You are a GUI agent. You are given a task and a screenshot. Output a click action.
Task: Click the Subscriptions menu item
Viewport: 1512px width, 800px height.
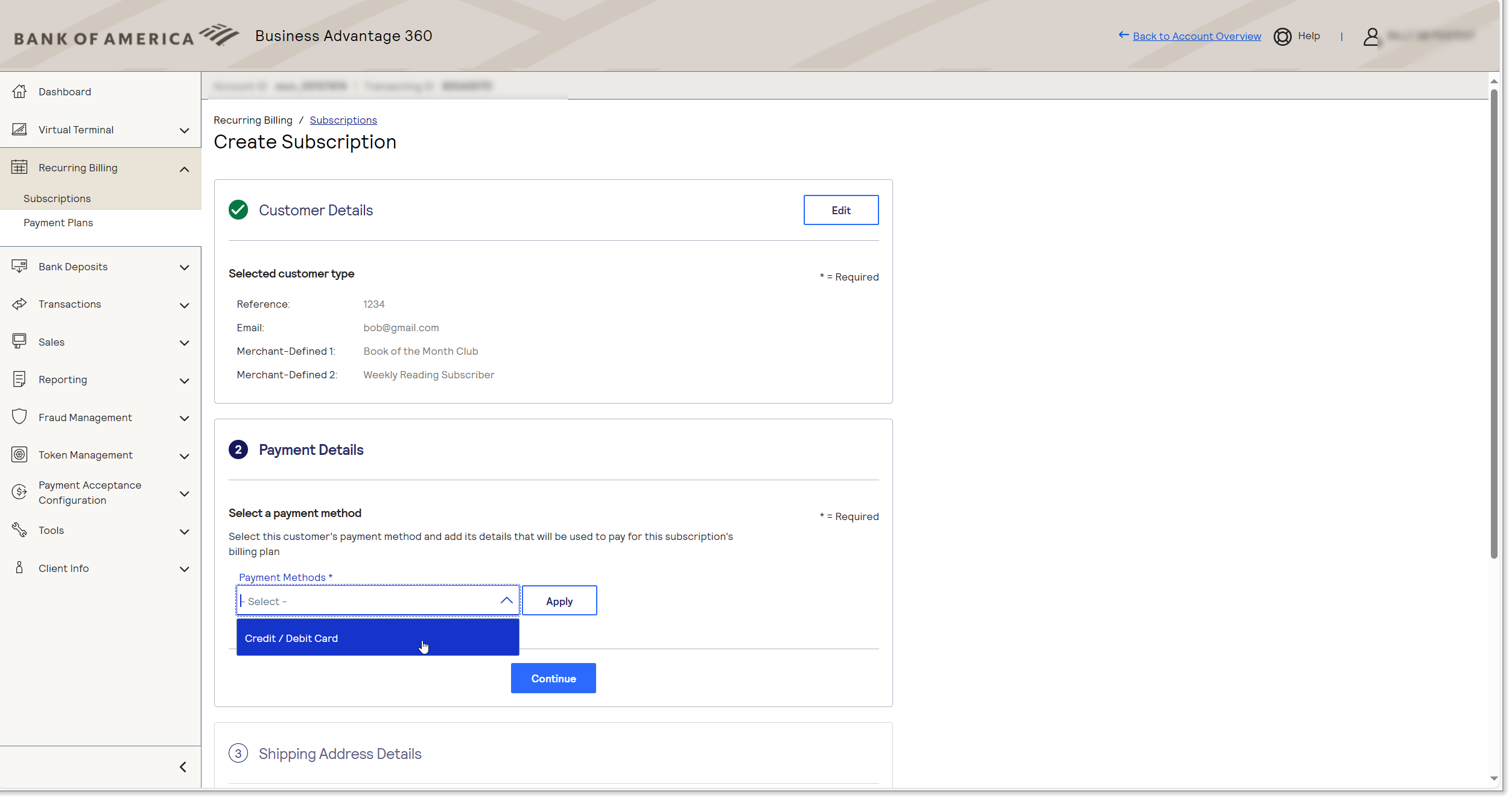pyautogui.click(x=57, y=198)
